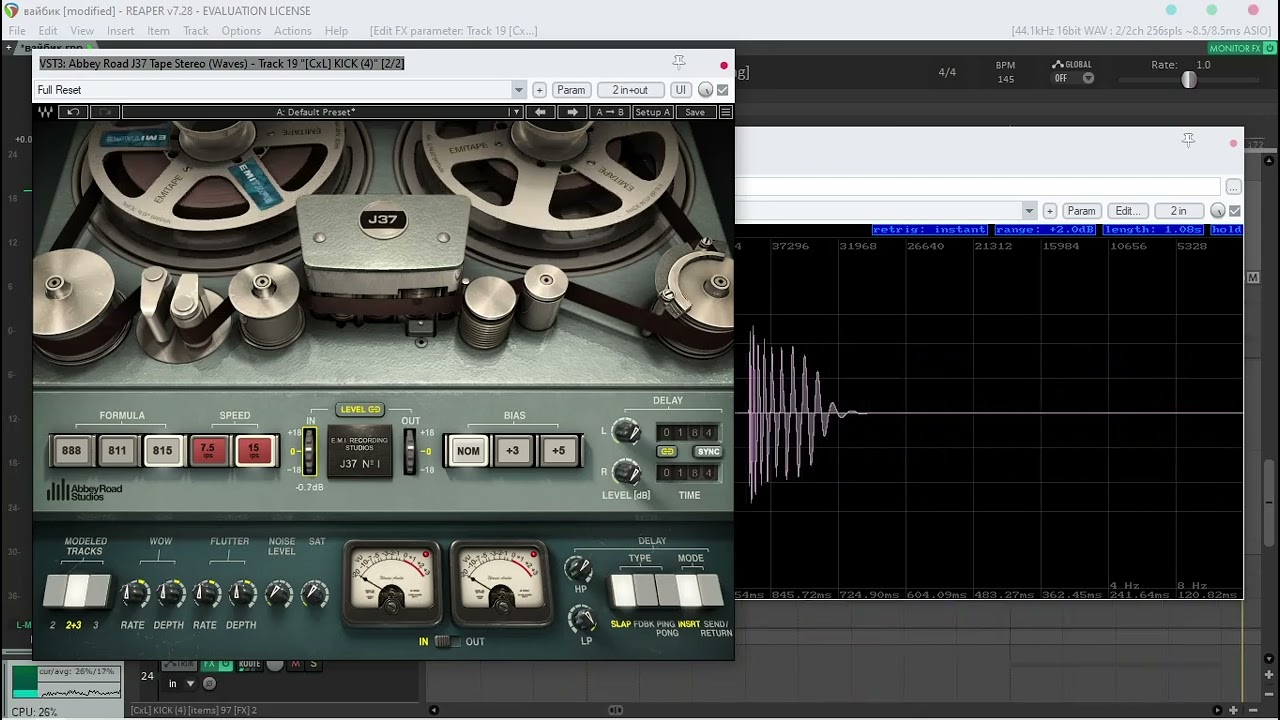The width and height of the screenshot is (1280, 720).
Task: Click the track 24 phase invert icon
Action: pyautogui.click(x=209, y=684)
